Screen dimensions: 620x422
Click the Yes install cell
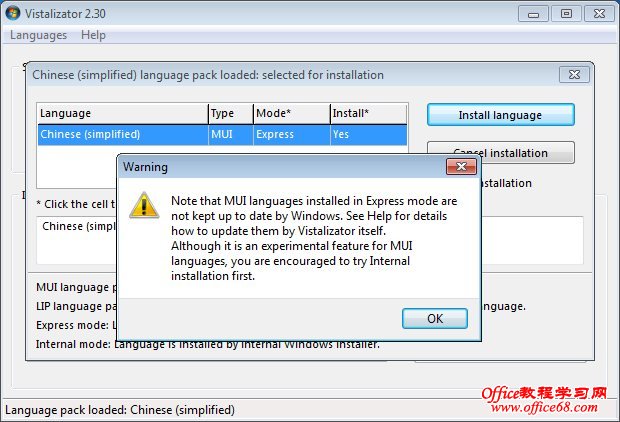[369, 134]
